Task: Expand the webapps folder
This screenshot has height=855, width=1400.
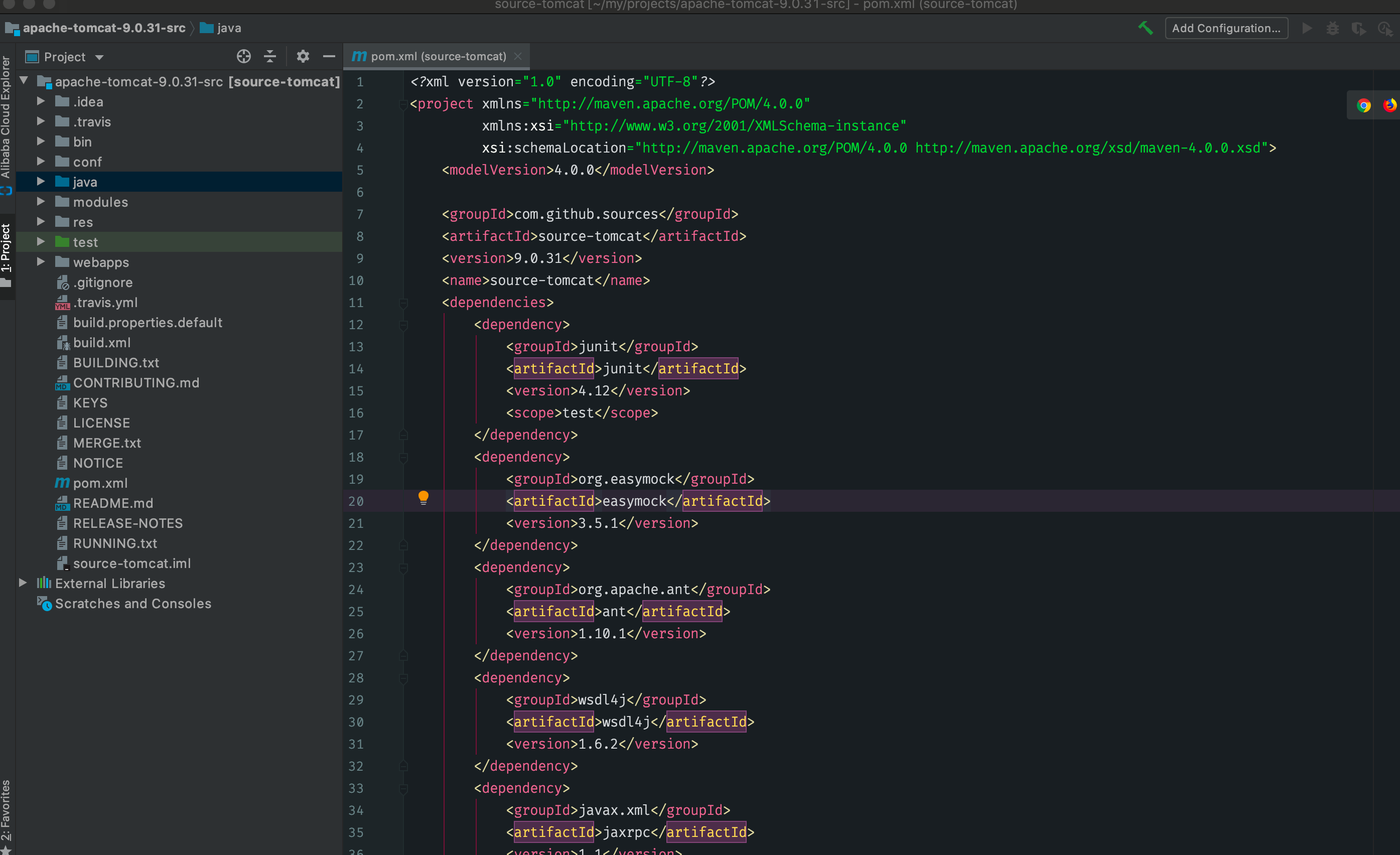Action: click(x=41, y=261)
